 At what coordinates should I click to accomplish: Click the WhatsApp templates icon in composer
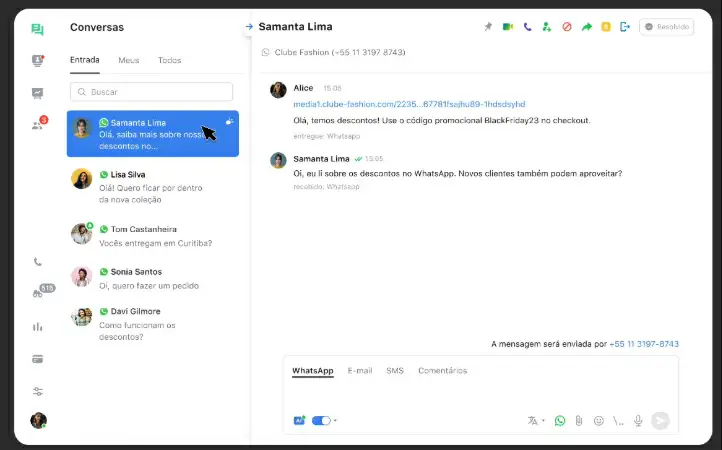[560, 421]
